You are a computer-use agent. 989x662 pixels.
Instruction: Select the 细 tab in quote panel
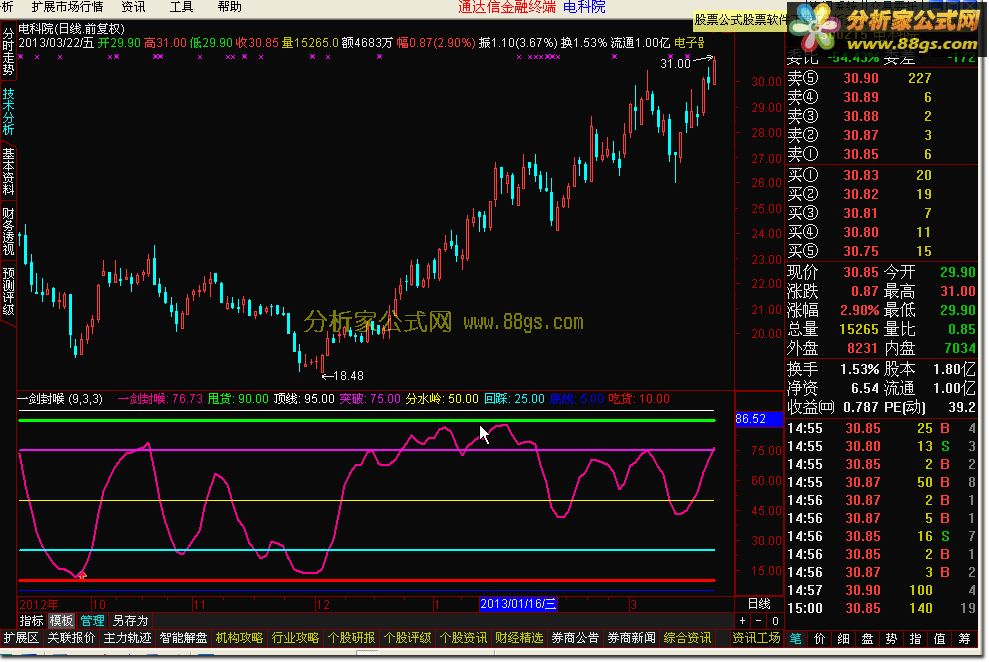point(843,639)
